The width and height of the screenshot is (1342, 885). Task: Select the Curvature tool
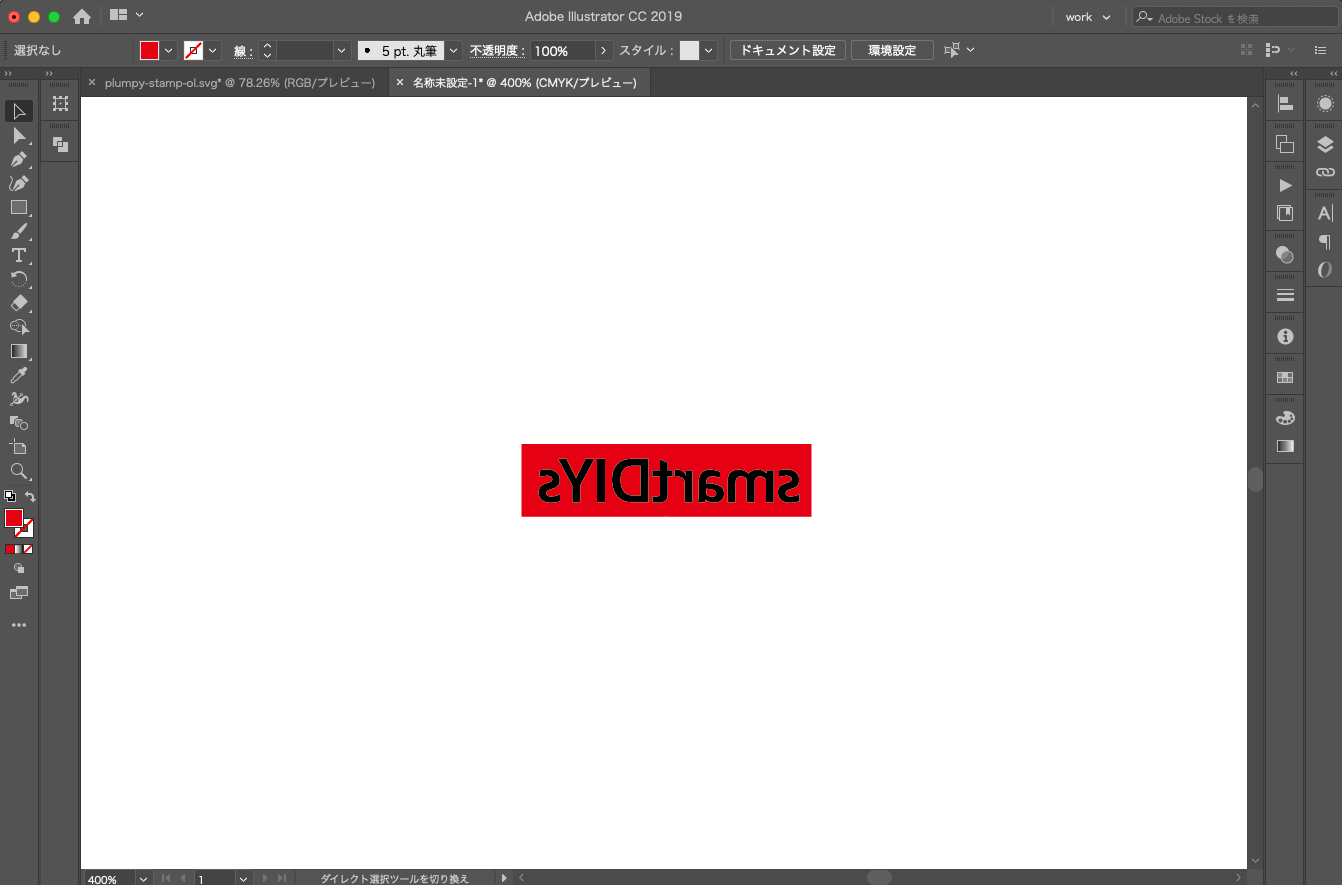click(x=19, y=183)
